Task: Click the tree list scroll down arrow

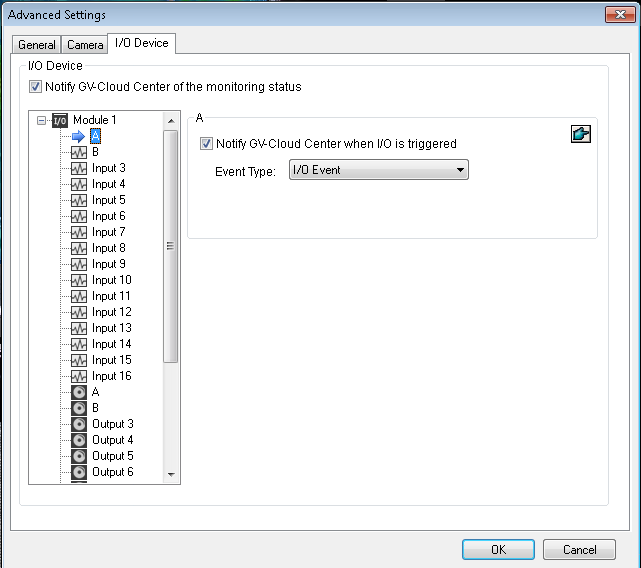Action: point(170,474)
